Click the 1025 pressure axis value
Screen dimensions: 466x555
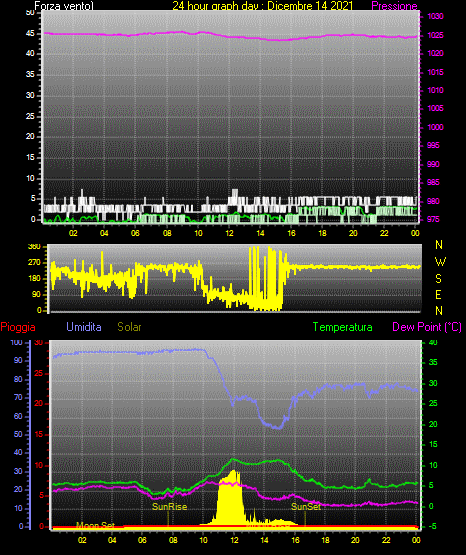(435, 35)
